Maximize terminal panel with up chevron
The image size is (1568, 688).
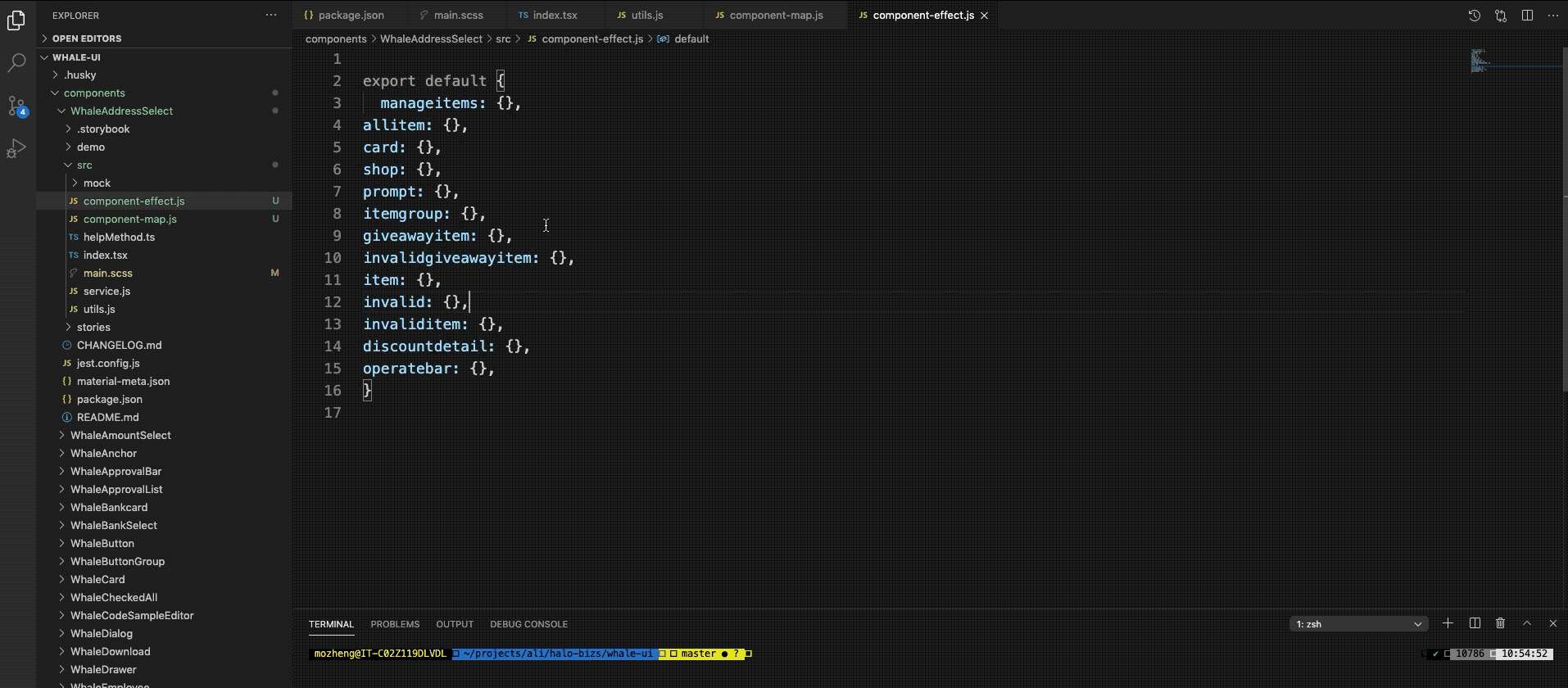tap(1526, 623)
